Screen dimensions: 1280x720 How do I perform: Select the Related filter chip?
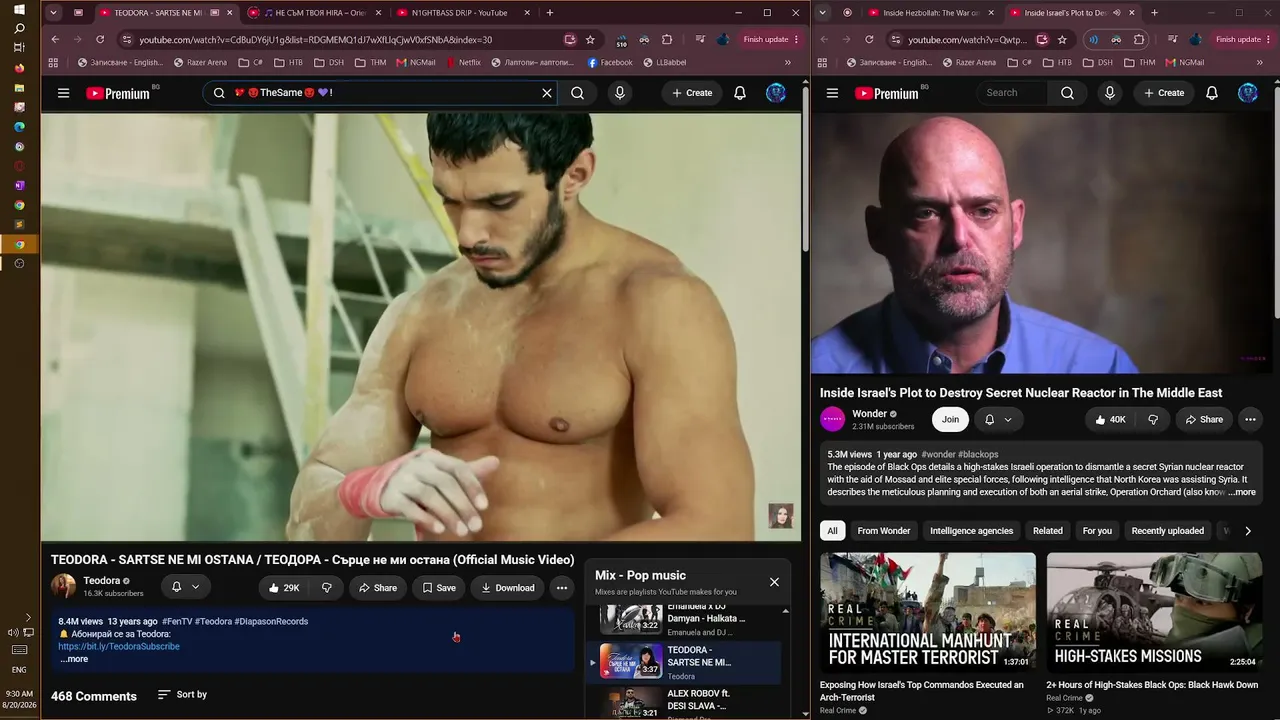(x=1048, y=531)
